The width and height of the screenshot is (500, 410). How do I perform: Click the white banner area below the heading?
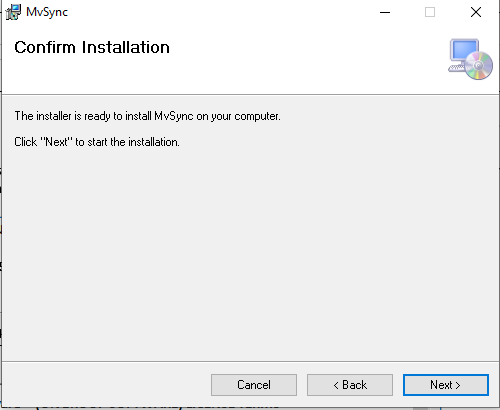click(x=217, y=77)
